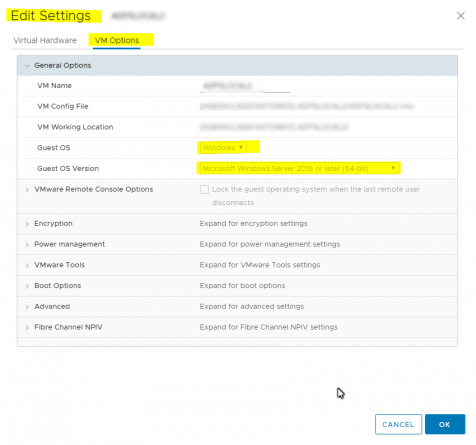Expand the Power management section
The width and height of the screenshot is (476, 445).
pyautogui.click(x=27, y=245)
